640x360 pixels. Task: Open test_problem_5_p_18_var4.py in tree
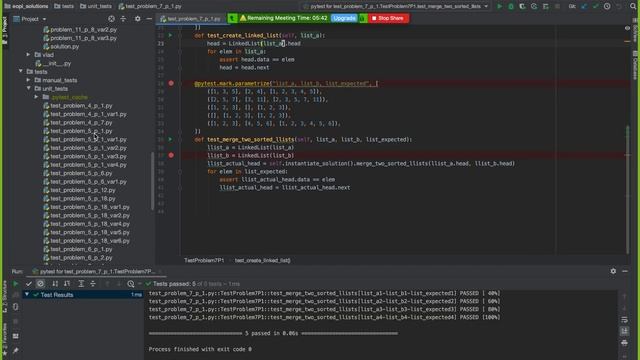tap(90, 224)
